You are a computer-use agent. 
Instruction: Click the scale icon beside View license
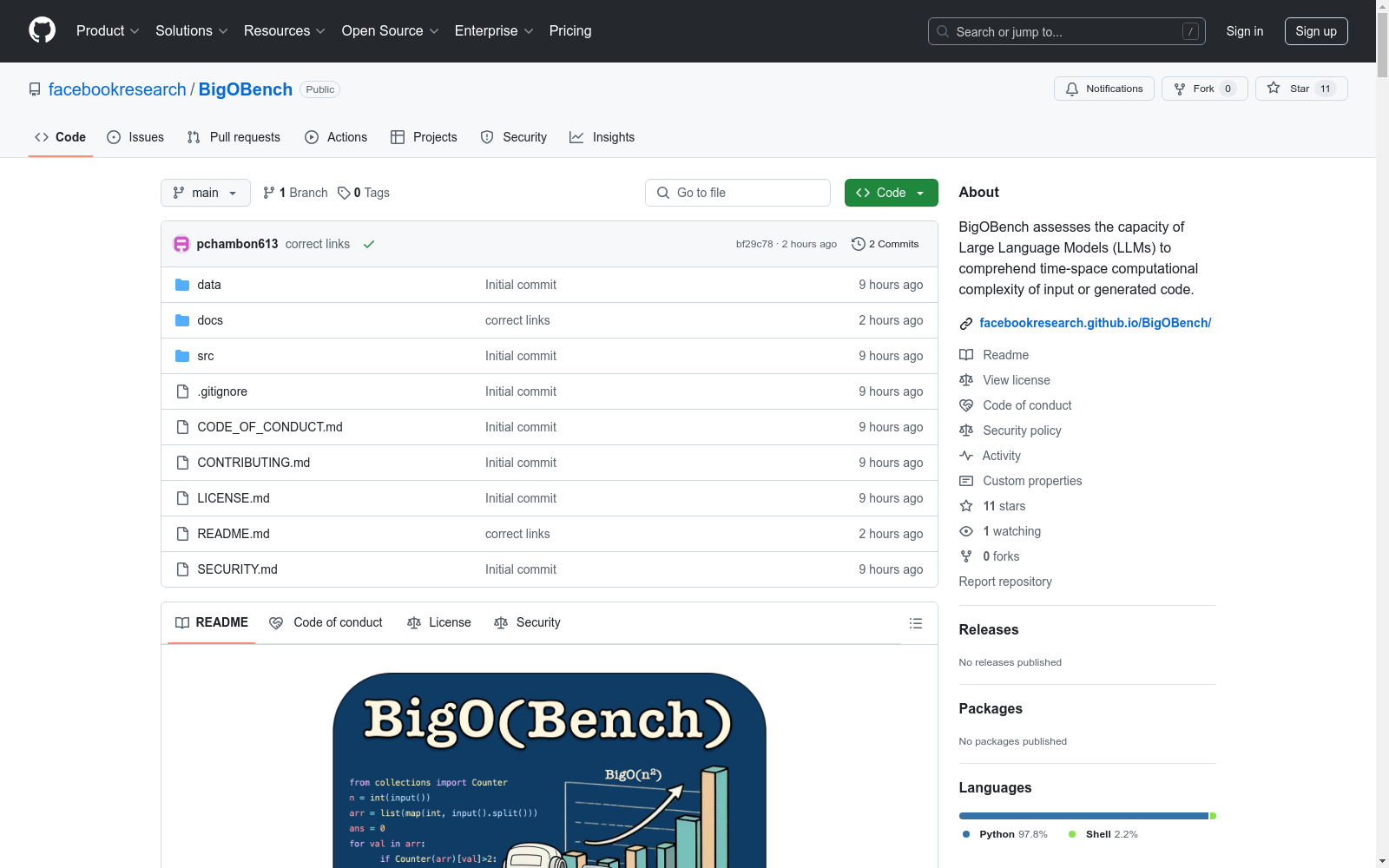[966, 380]
